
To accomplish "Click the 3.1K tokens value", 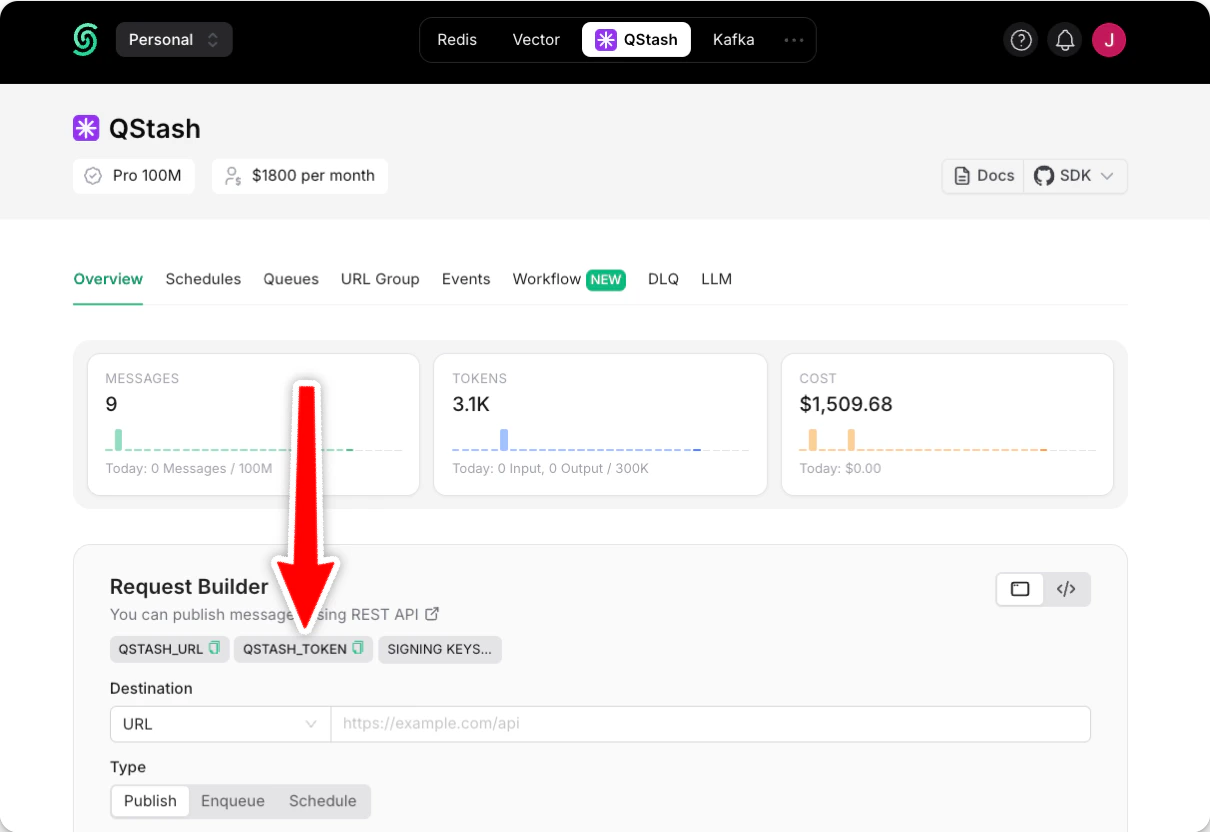I will (471, 404).
